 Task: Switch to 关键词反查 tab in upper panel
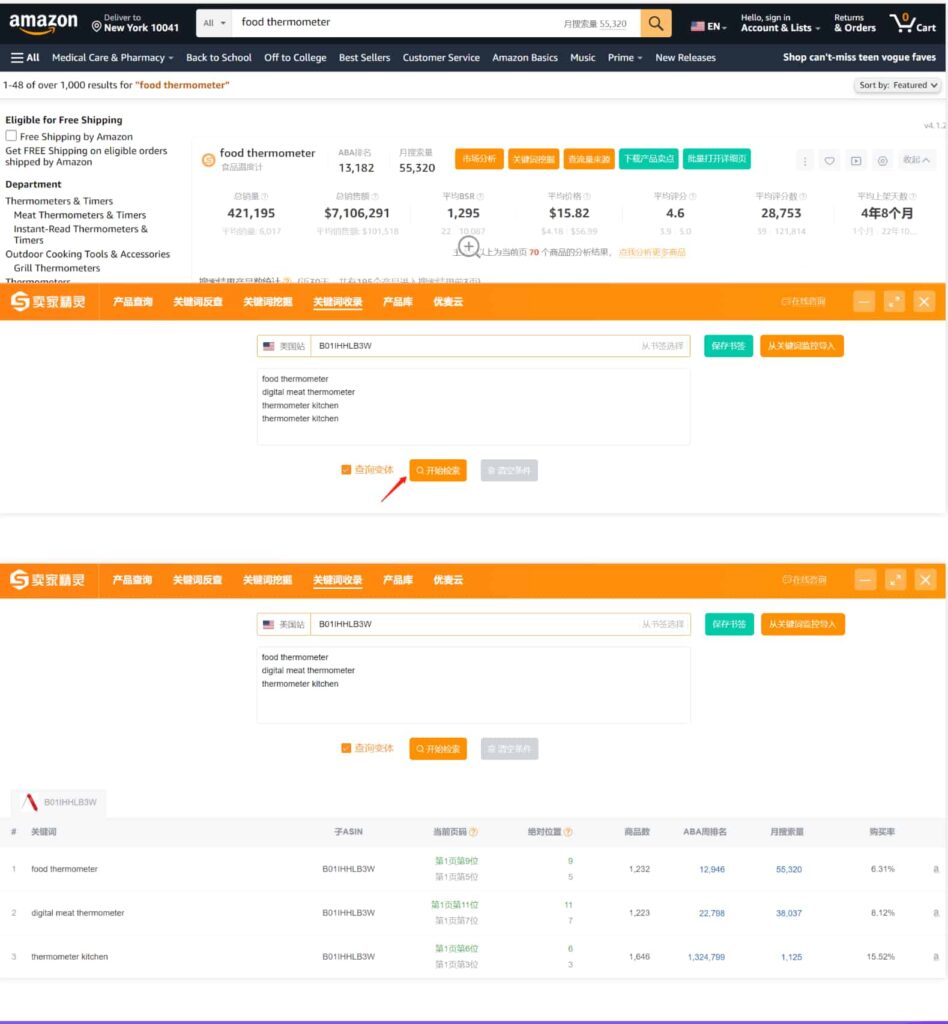coord(198,301)
